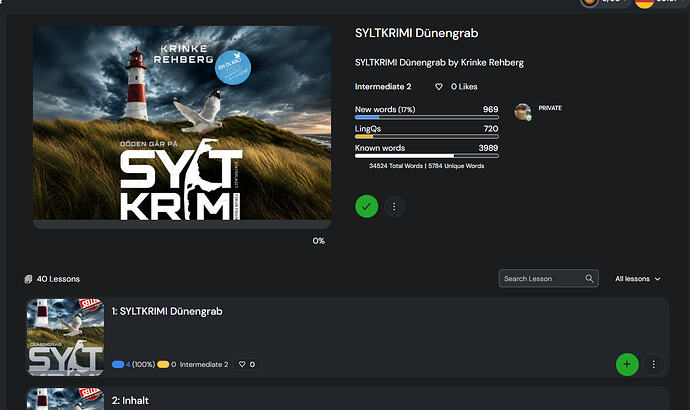Click lesson 1 thumbnail image
This screenshot has width=690, height=410.
[66, 337]
